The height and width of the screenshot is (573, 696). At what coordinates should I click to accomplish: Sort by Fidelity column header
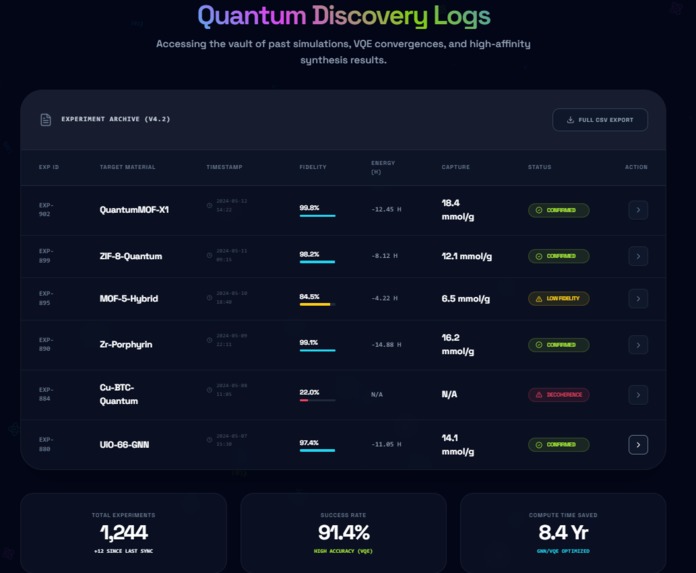[313, 167]
